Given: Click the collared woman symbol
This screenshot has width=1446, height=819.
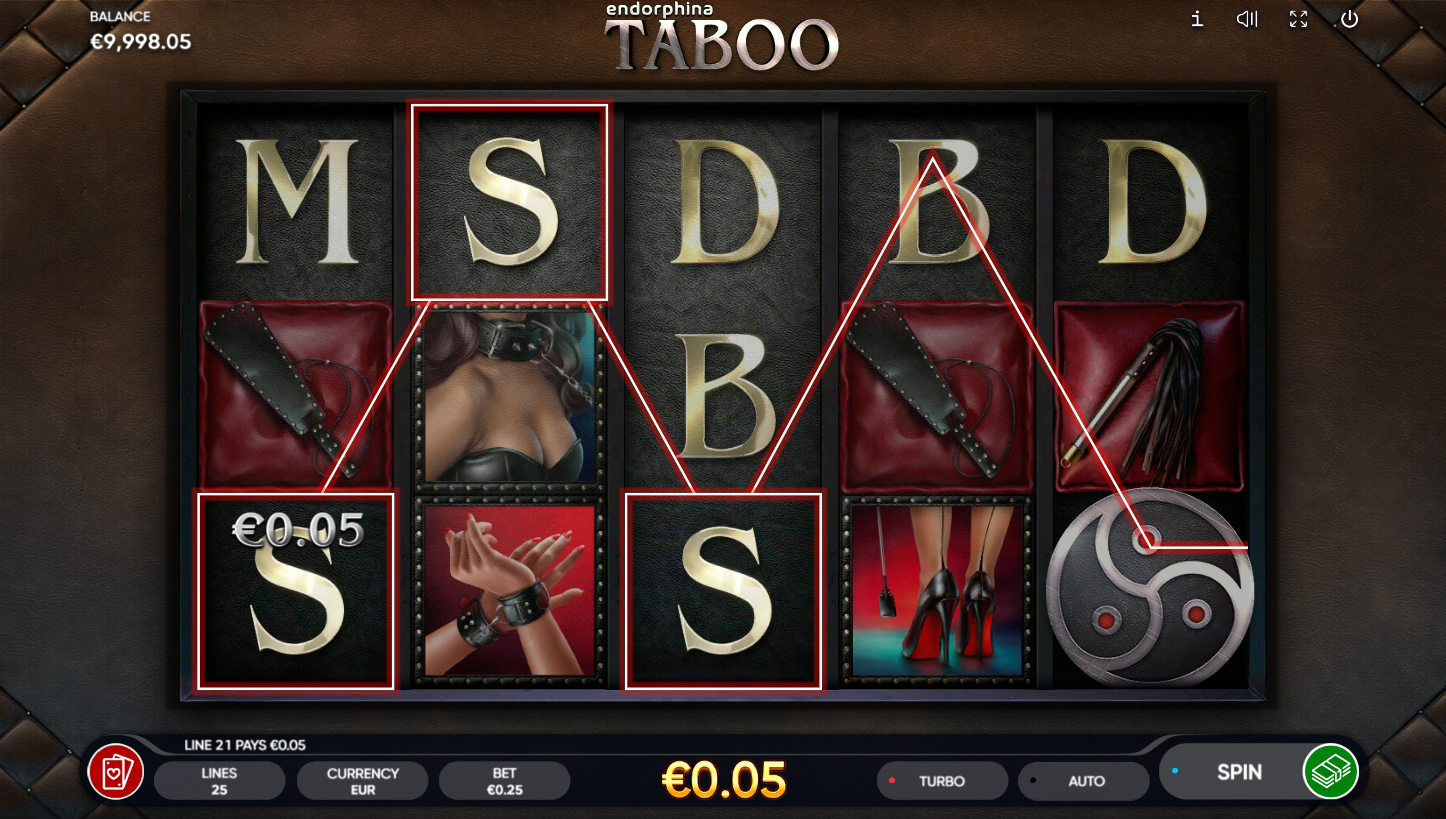Looking at the screenshot, I should (510, 396).
